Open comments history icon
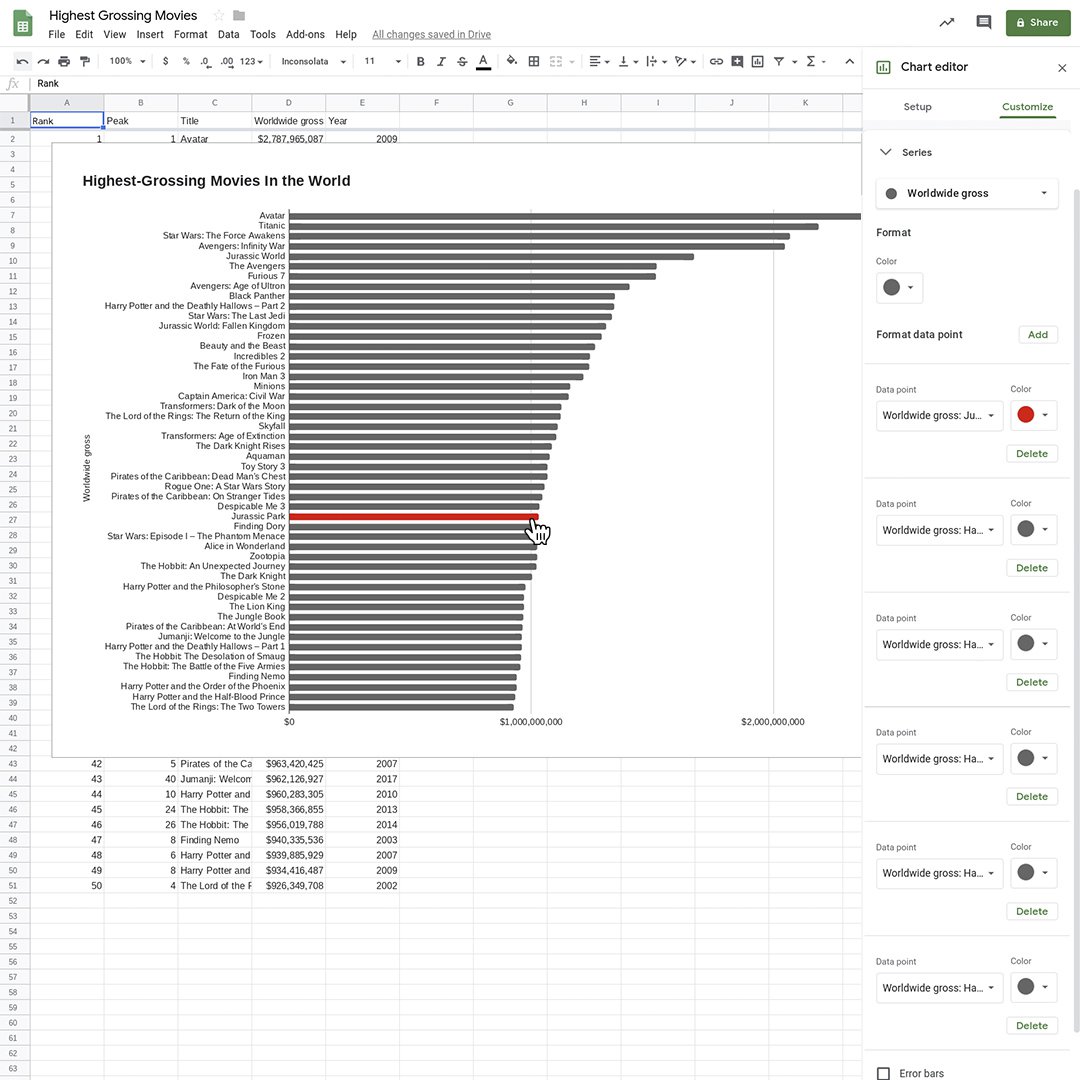The image size is (1080, 1080). tap(984, 22)
